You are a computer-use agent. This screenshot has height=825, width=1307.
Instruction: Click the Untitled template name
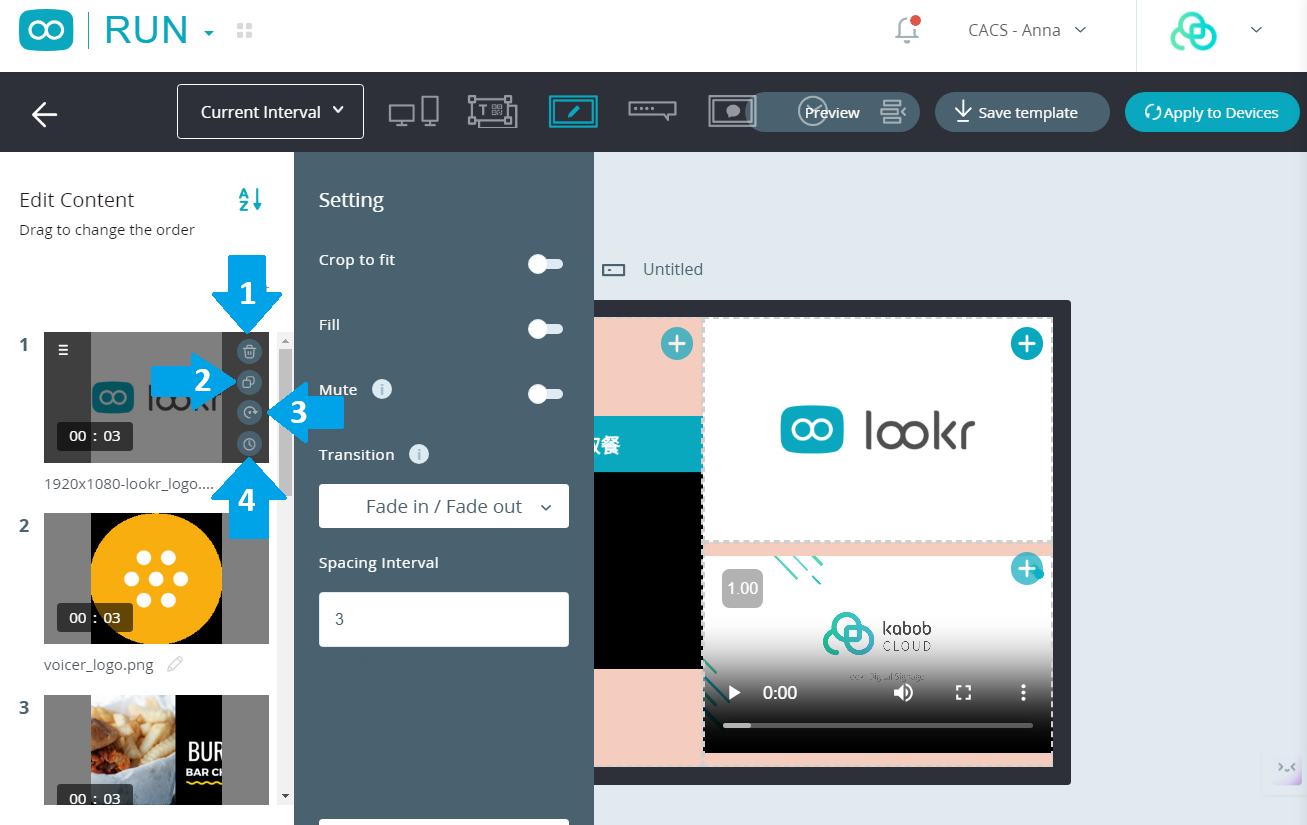pyautogui.click(x=673, y=269)
